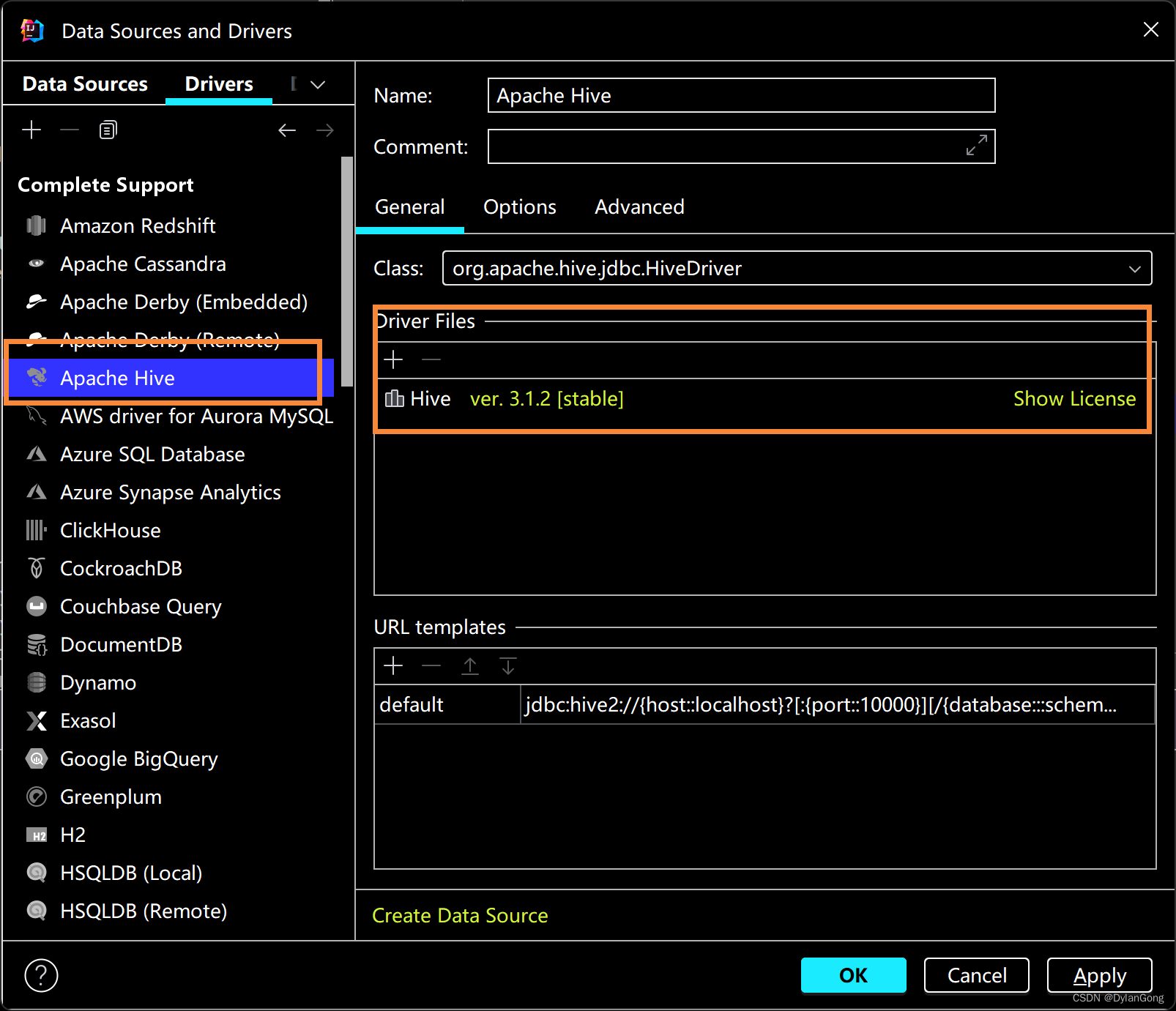Navigate back with left arrow
Viewport: 1176px width, 1011px height.
(287, 130)
